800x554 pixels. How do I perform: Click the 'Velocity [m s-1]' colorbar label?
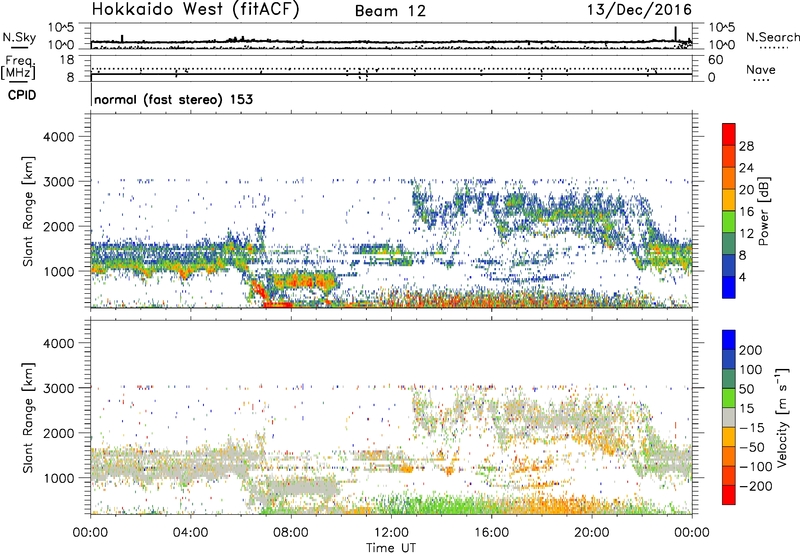tap(782, 417)
